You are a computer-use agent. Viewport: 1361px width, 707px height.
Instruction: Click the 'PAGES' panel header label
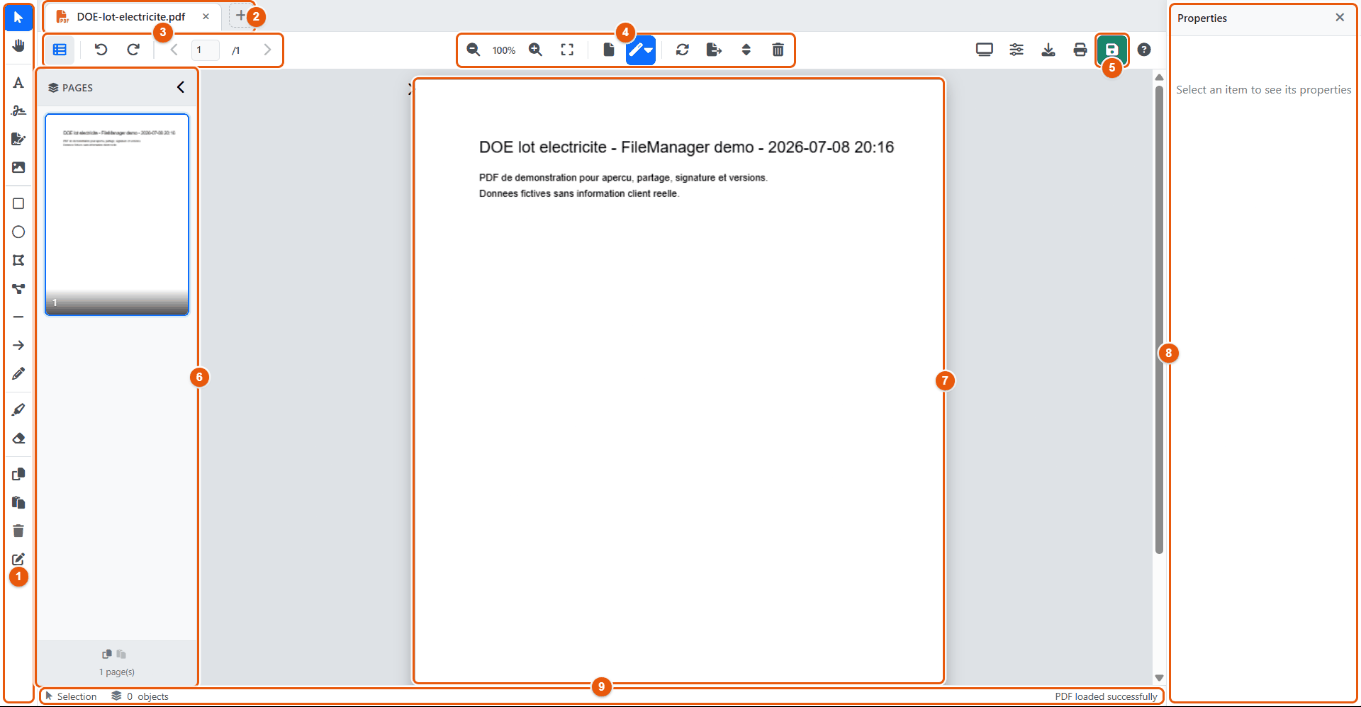tap(70, 88)
